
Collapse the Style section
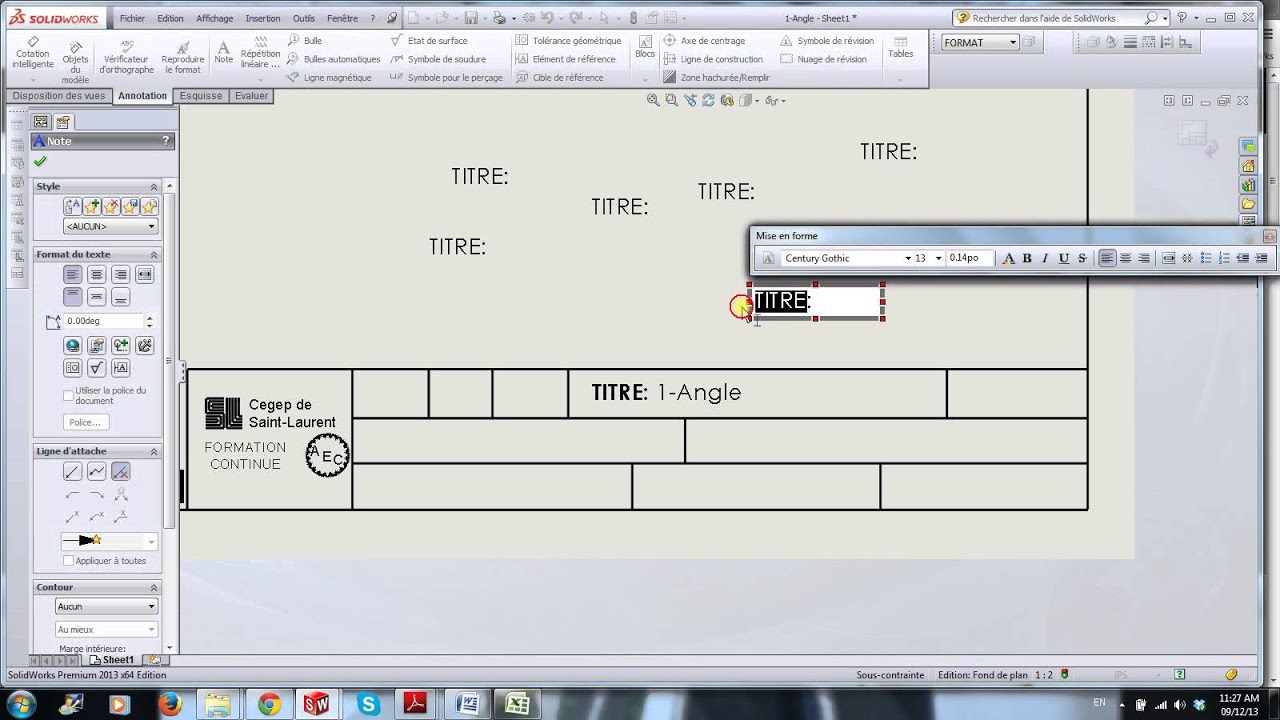pos(154,187)
